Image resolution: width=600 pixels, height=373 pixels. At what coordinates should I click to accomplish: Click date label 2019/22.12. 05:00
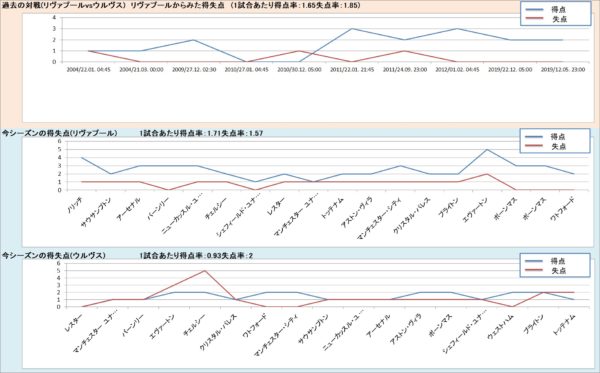tap(510, 70)
